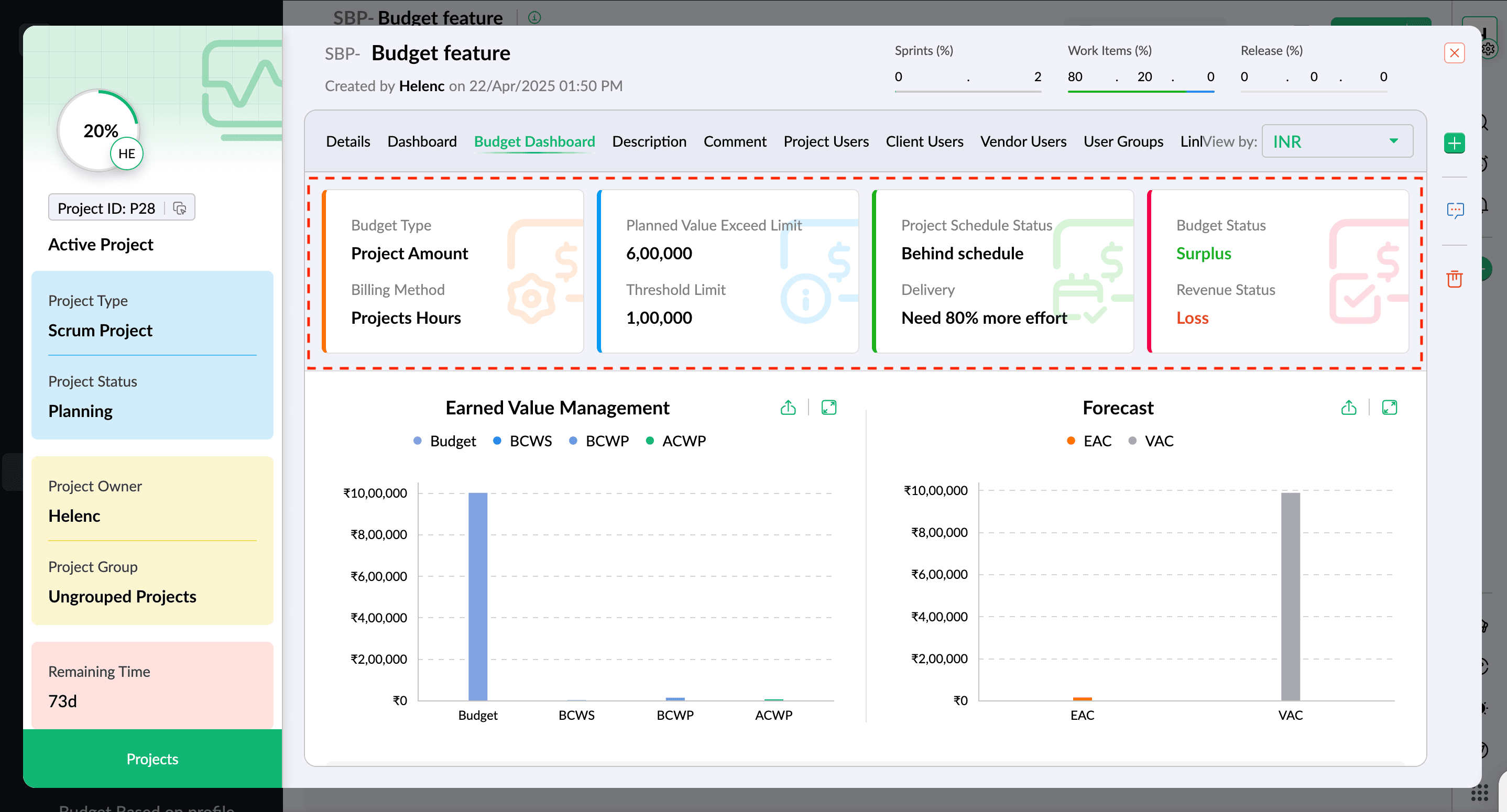Click the Sprints percentage progress bar
This screenshot has height=812, width=1507.
[968, 91]
